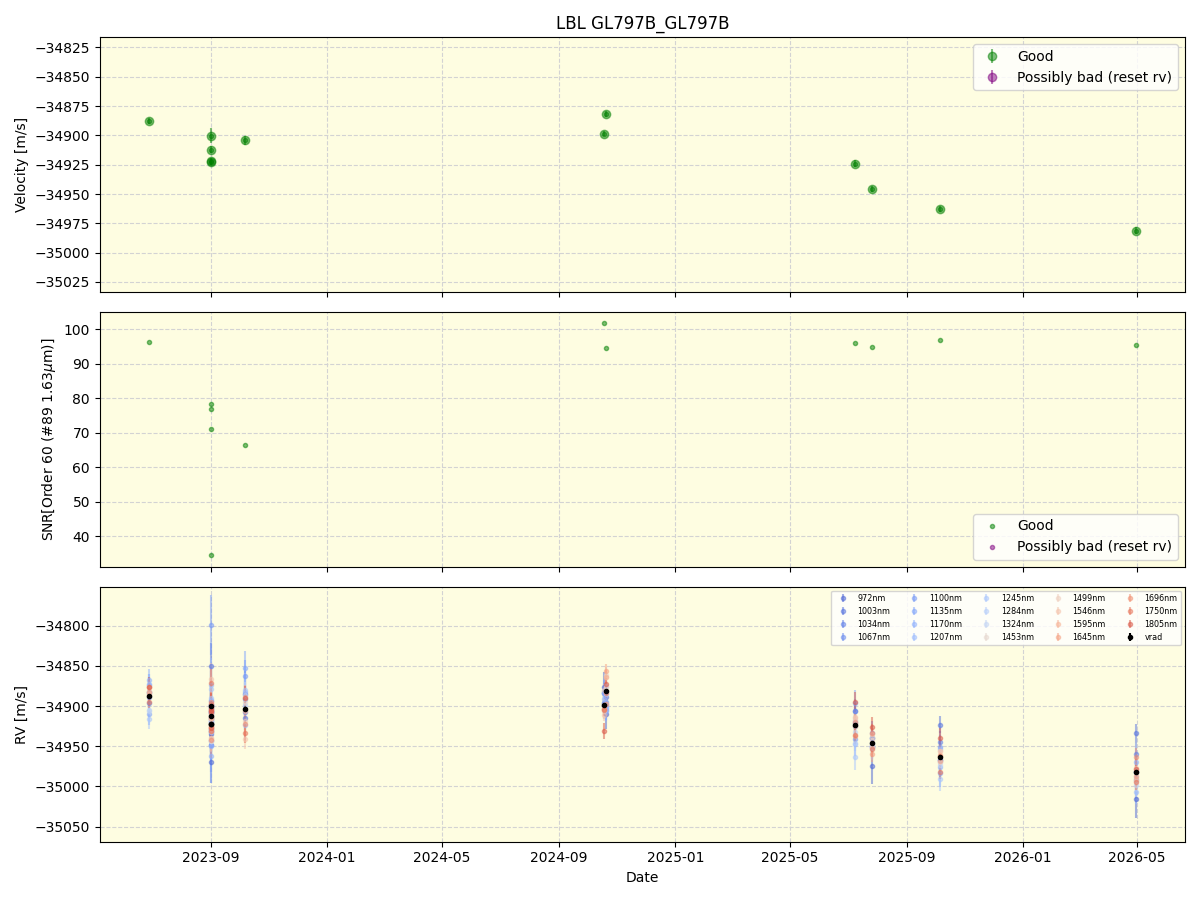
Task: Click the 2024-01 date tick label
Action: (x=327, y=857)
